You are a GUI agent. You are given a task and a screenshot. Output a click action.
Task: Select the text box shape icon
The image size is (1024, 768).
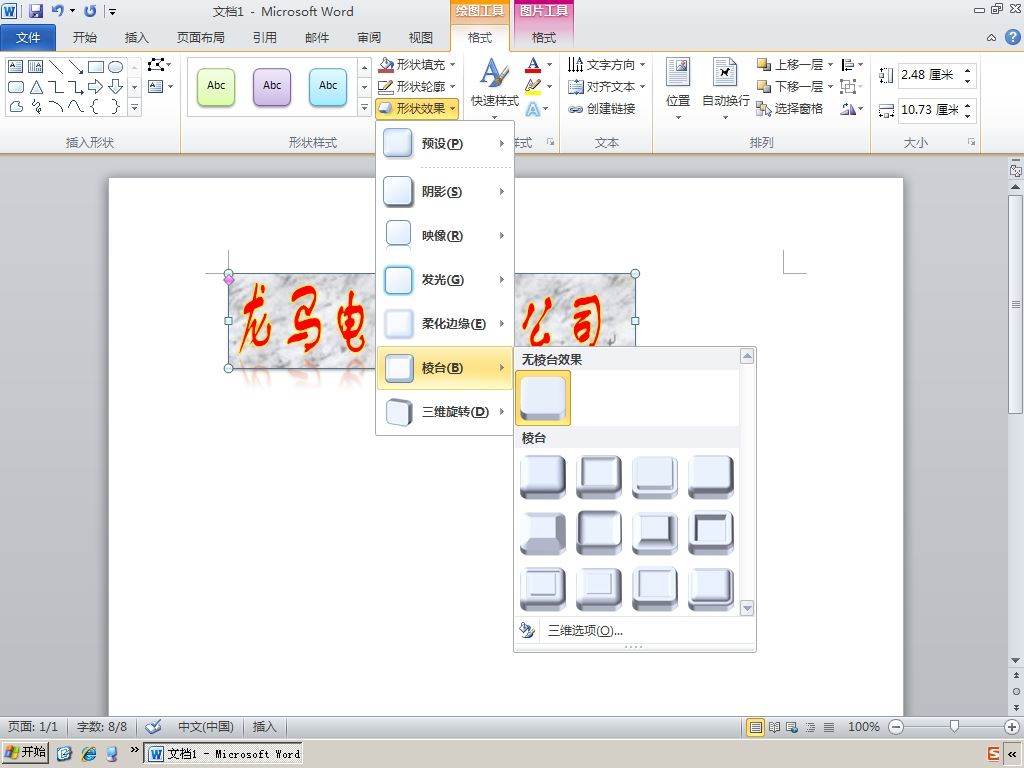pyautogui.click(x=16, y=67)
